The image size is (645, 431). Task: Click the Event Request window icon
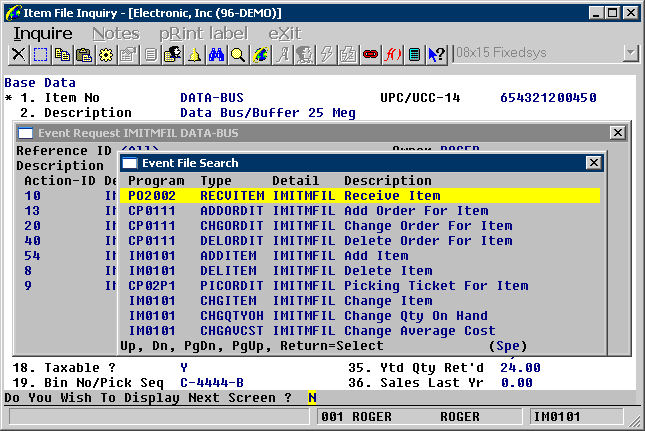(x=26, y=133)
